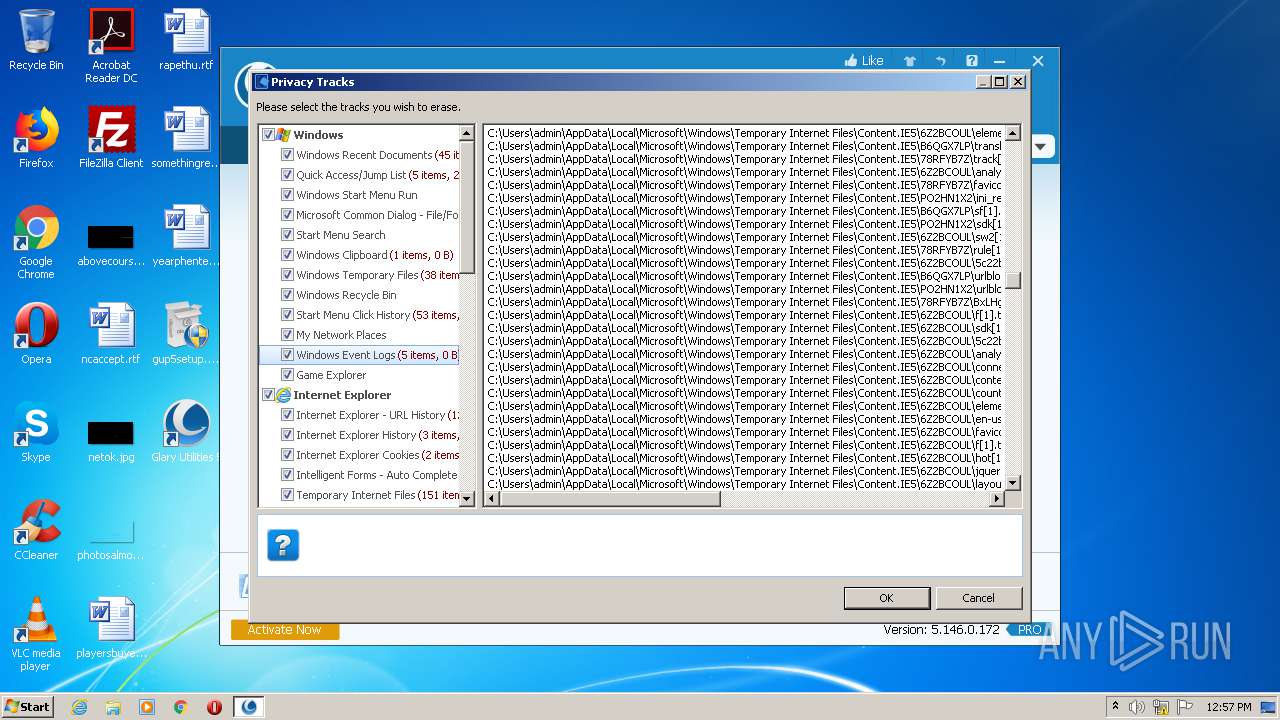
Task: Click the Like thumbs-up icon in Glary window
Action: 852,61
